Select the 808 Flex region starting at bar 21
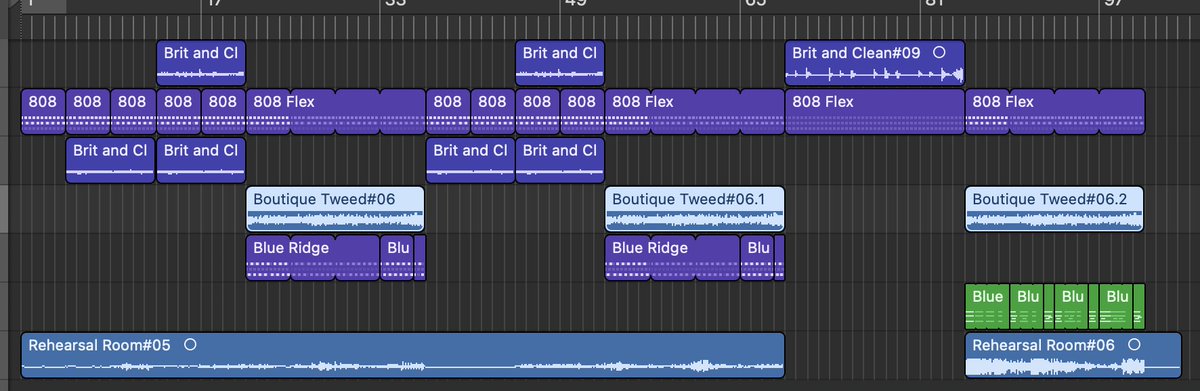Screen dimensions: 1200x391 pos(335,111)
